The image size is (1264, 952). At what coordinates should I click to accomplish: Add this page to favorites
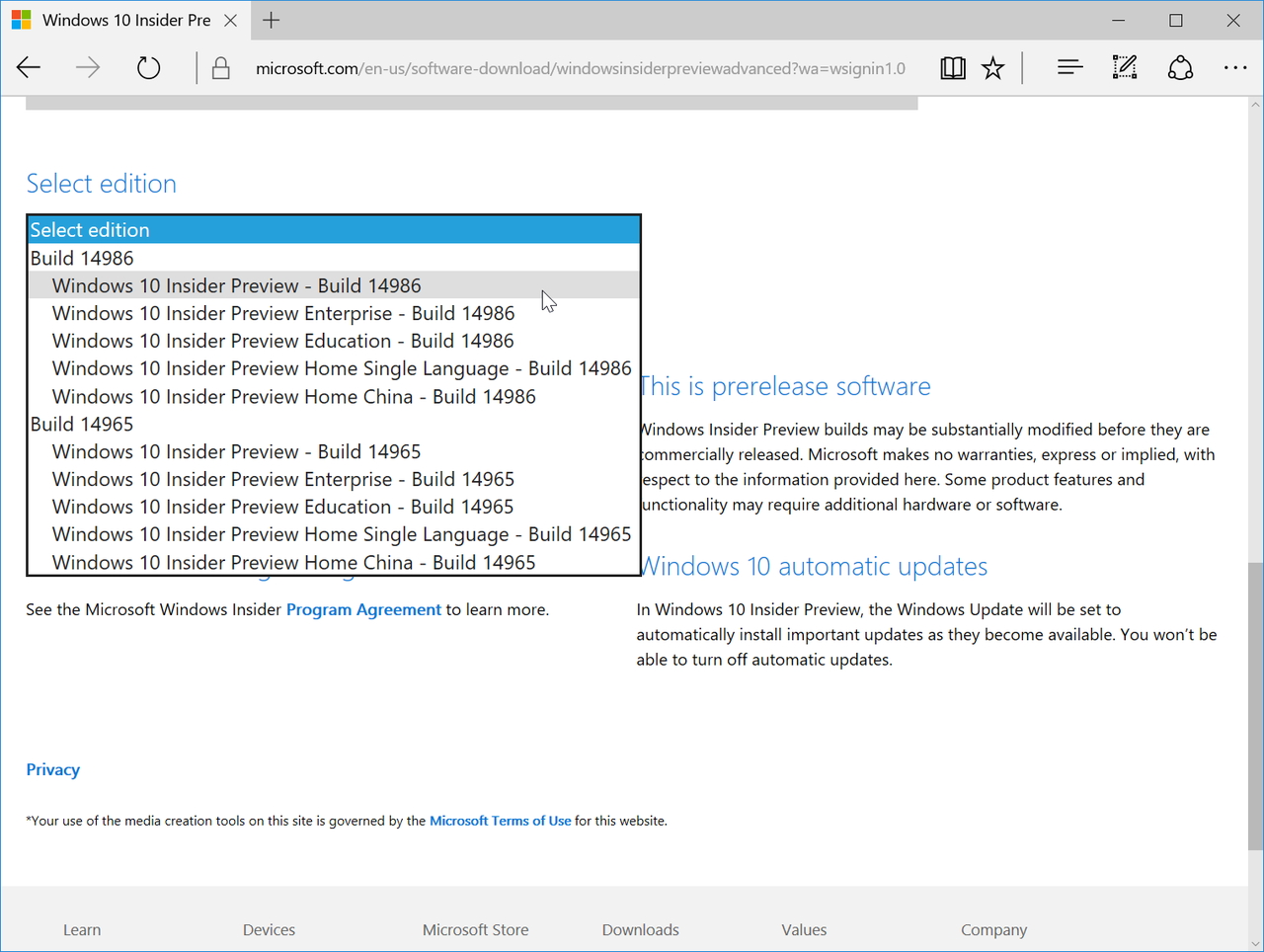coord(992,67)
